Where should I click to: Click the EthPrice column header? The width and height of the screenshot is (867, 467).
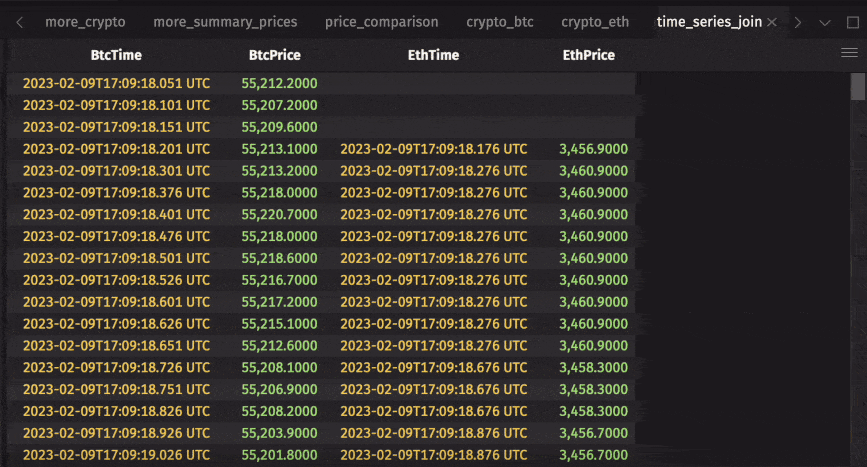click(588, 55)
